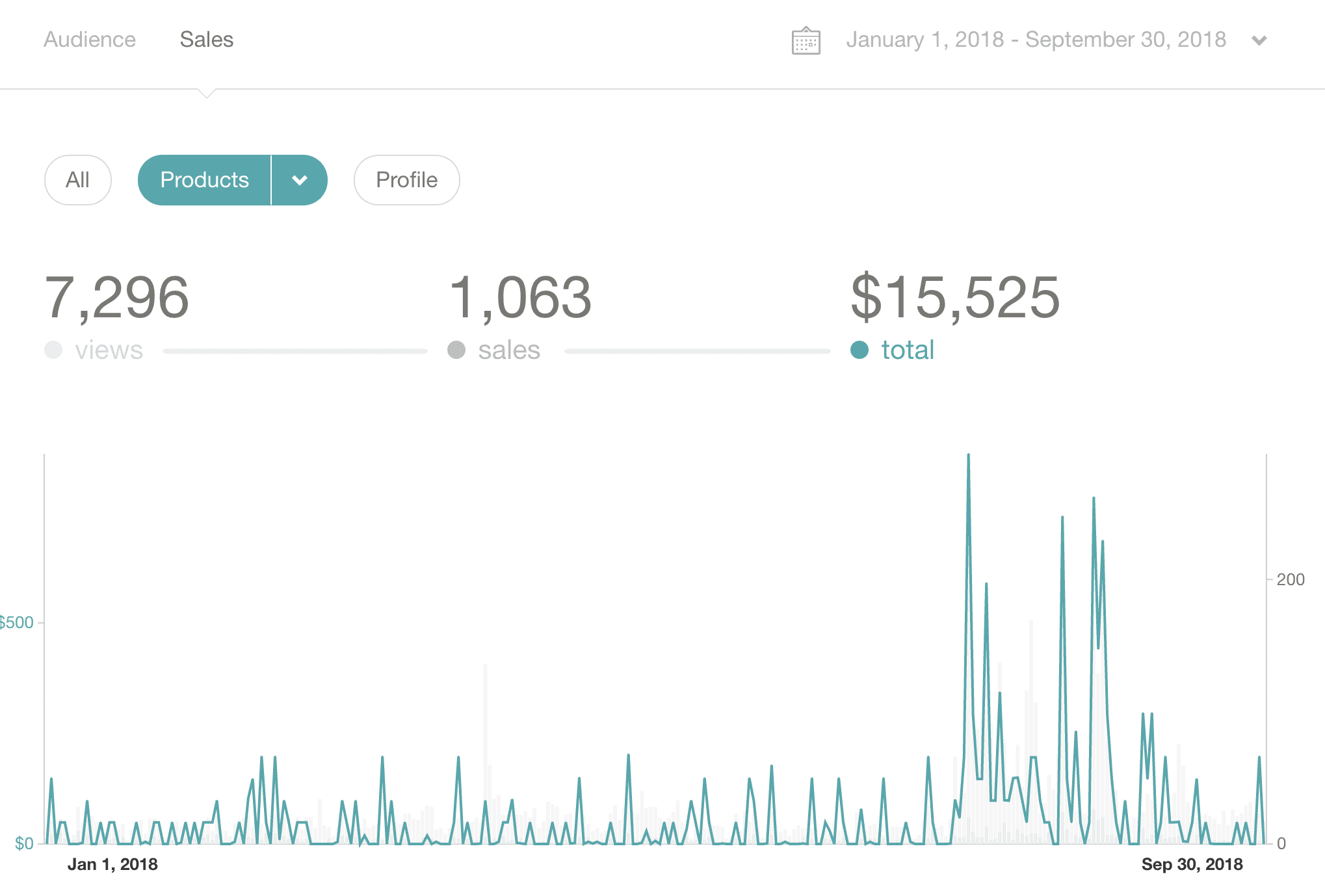Select the All filter button
This screenshot has width=1325, height=896.
pyautogui.click(x=78, y=180)
